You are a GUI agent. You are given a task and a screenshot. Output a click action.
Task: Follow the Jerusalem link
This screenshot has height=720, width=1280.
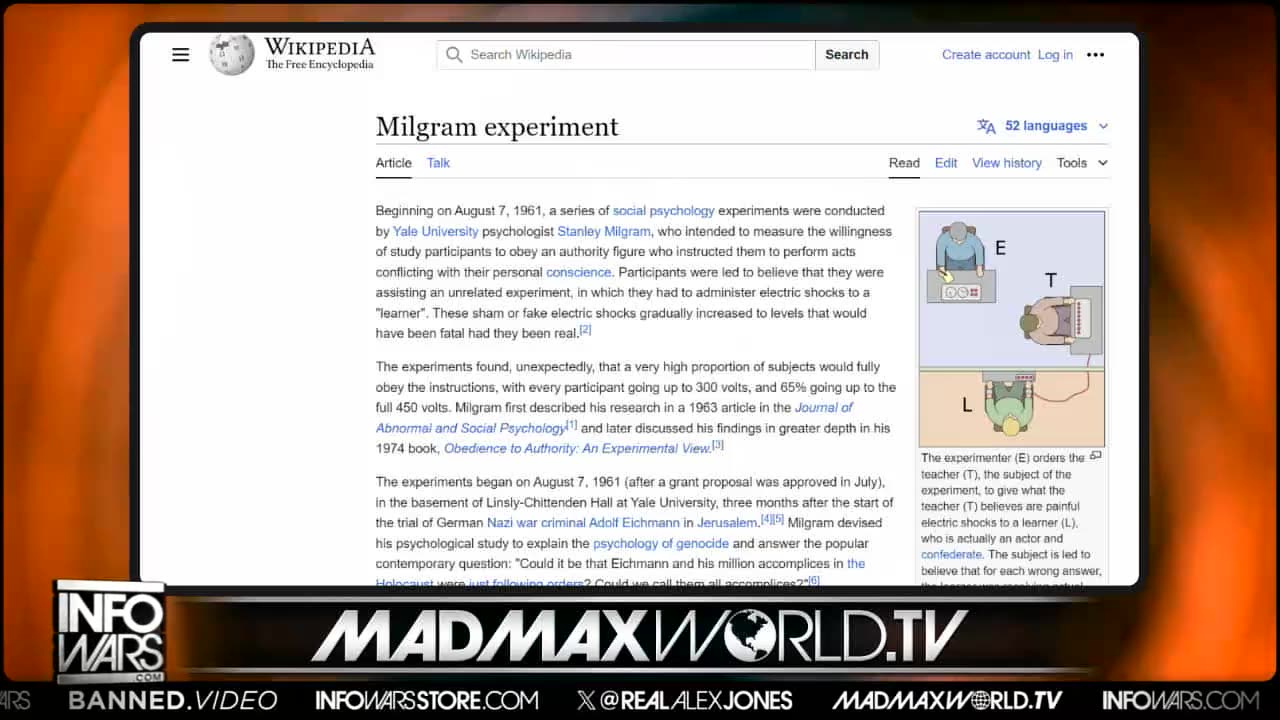coord(726,523)
